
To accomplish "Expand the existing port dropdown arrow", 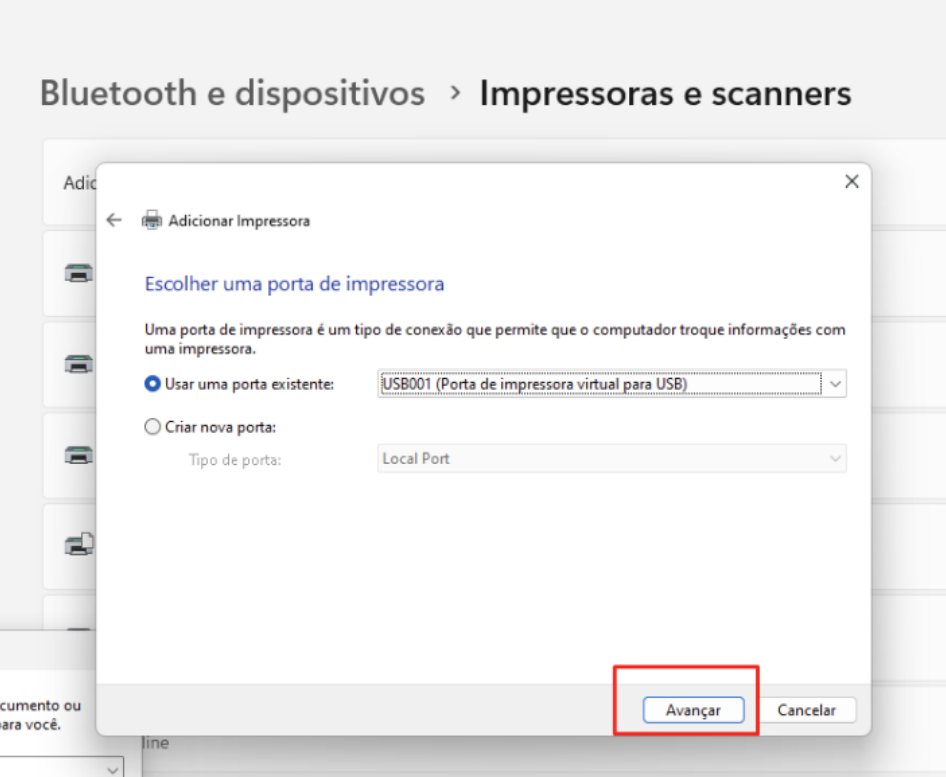I will (835, 384).
